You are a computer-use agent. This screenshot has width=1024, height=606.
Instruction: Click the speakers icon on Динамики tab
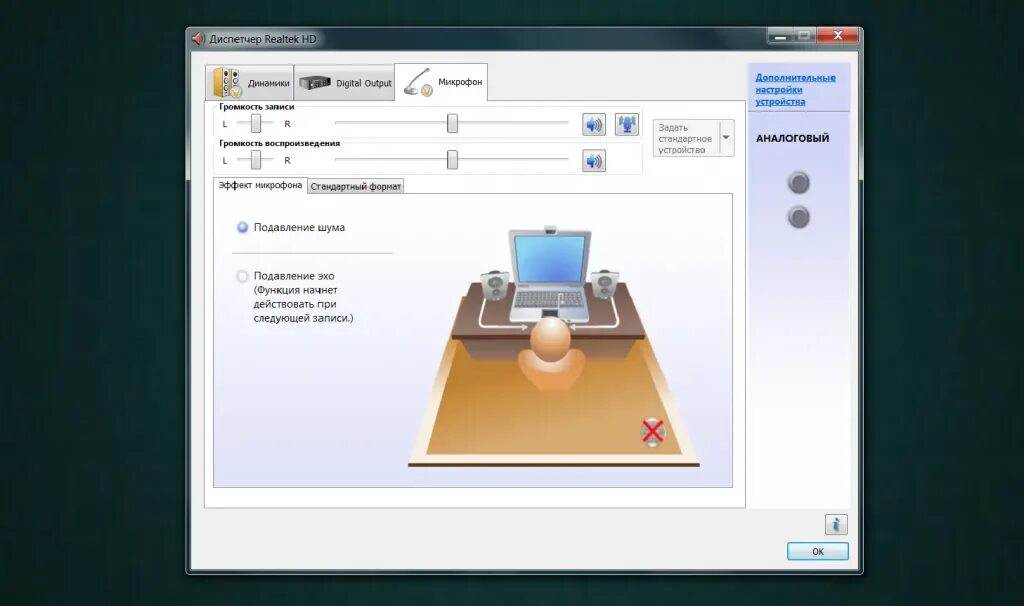tap(227, 83)
